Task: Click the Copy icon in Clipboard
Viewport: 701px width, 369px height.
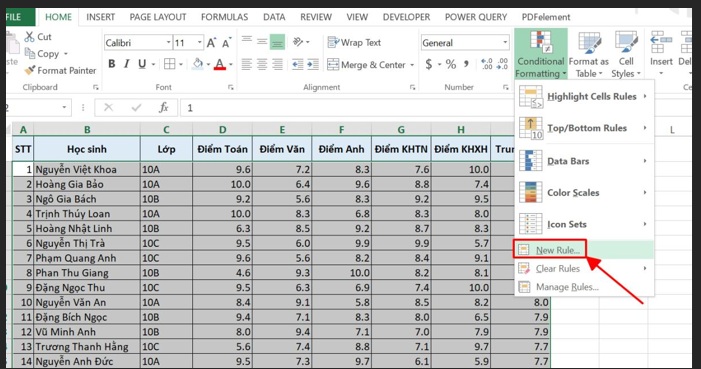Action: tap(30, 53)
